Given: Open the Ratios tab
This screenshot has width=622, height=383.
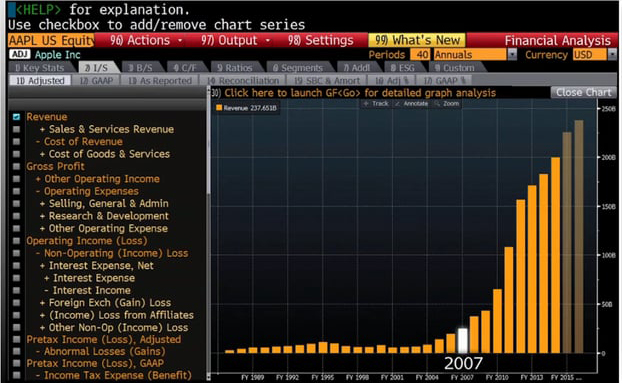Looking at the screenshot, I should [x=234, y=68].
